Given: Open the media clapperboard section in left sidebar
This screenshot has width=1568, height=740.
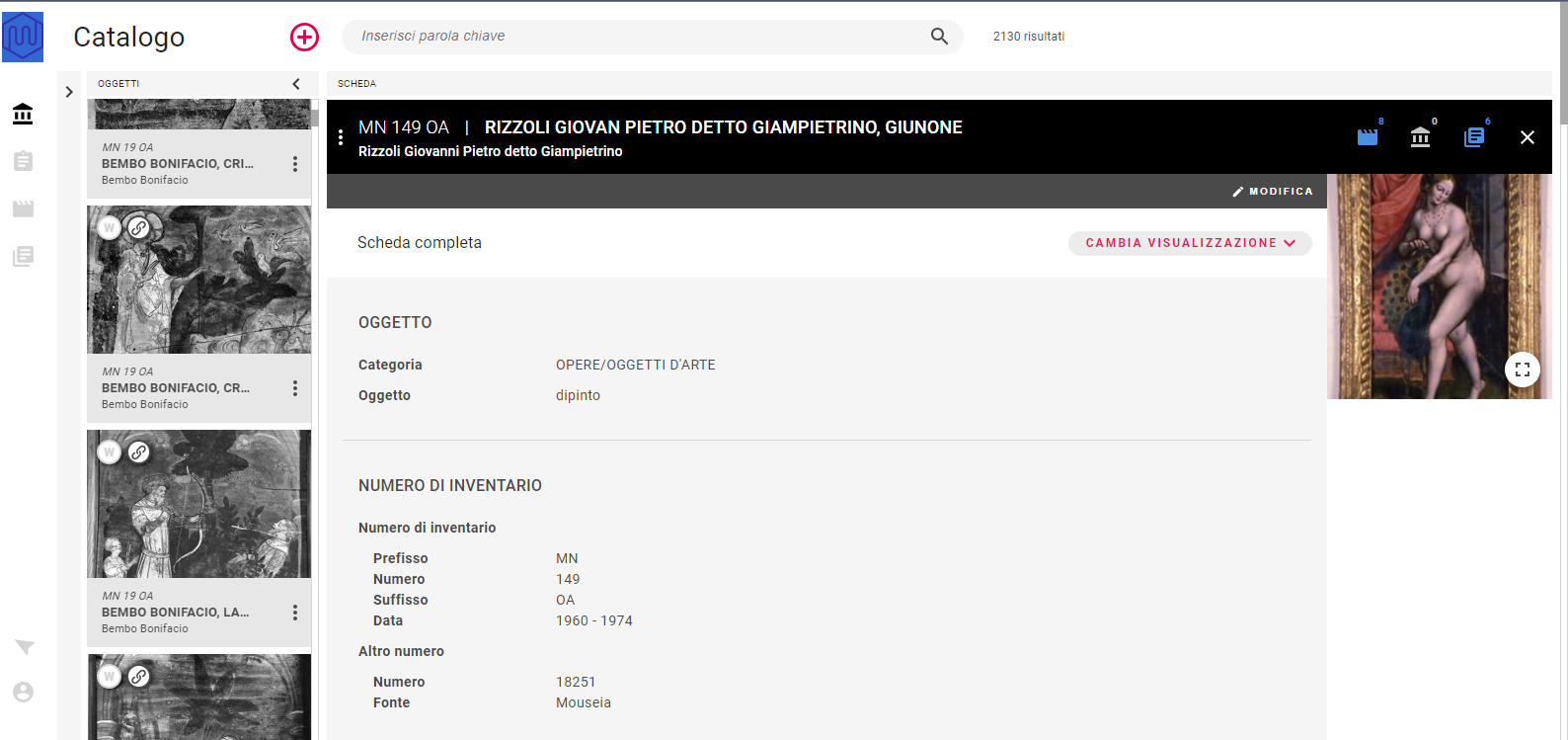Looking at the screenshot, I should 23,208.
